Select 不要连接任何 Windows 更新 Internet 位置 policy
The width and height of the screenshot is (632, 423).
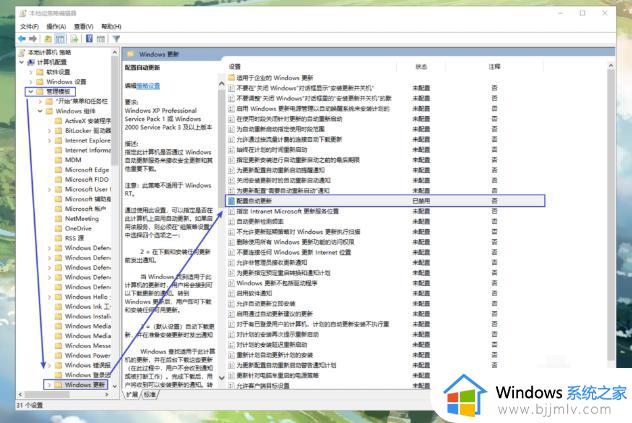point(293,252)
